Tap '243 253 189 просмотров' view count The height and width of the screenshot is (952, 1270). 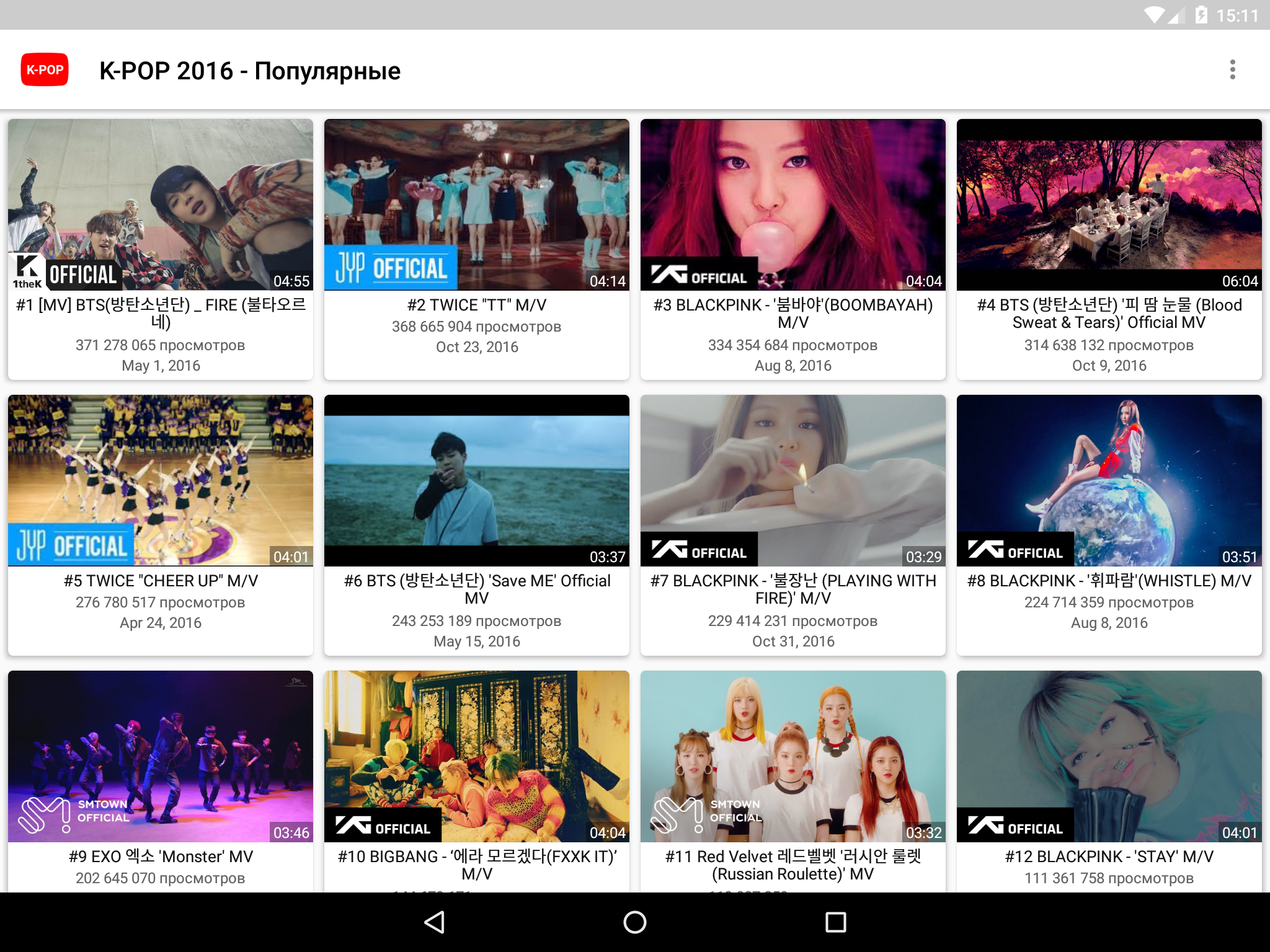477,621
